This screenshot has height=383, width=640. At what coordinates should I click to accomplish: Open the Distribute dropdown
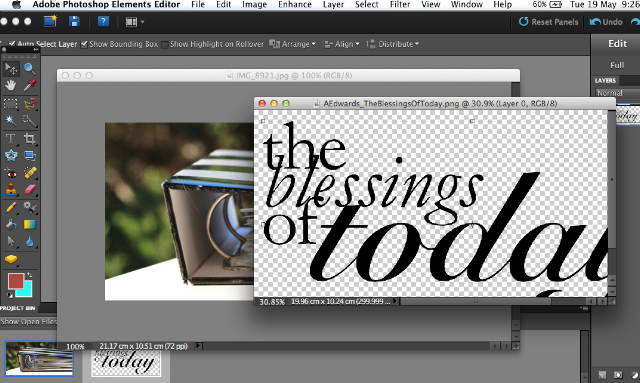point(393,44)
